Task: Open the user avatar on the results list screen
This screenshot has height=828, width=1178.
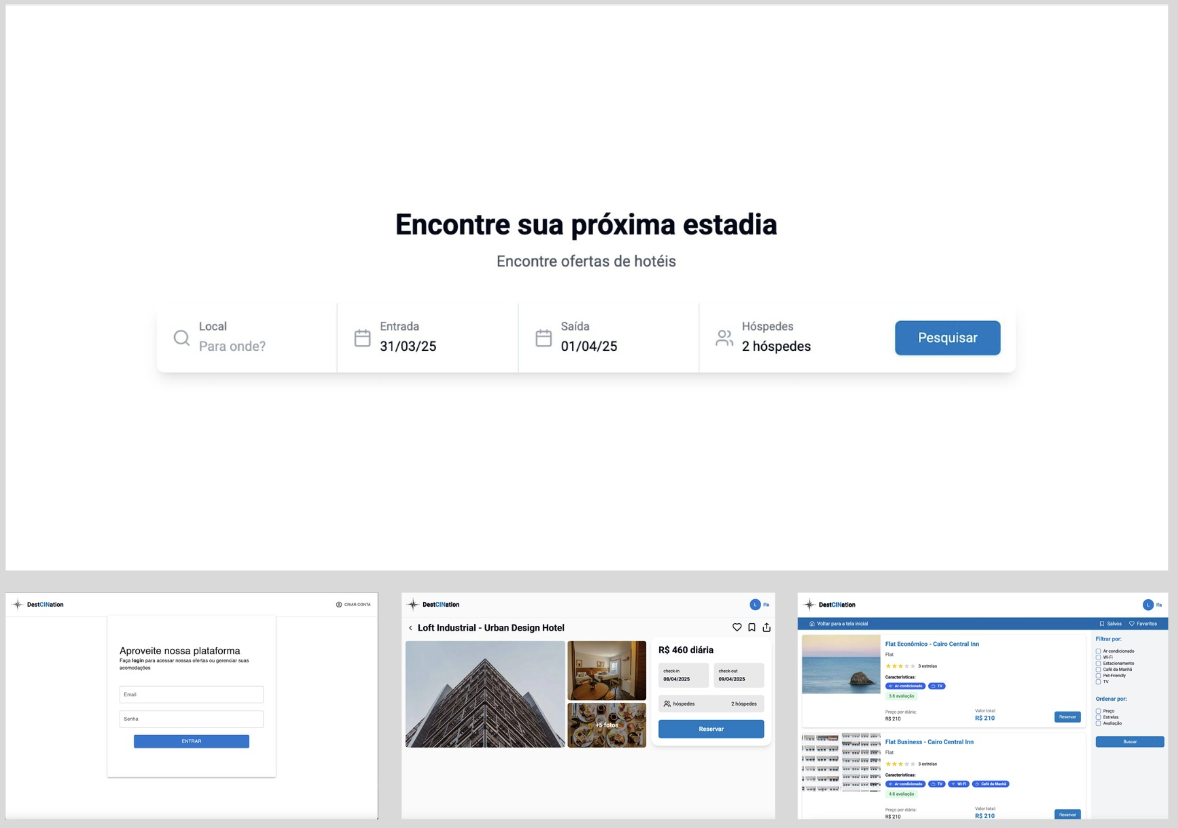Action: coord(1148,604)
